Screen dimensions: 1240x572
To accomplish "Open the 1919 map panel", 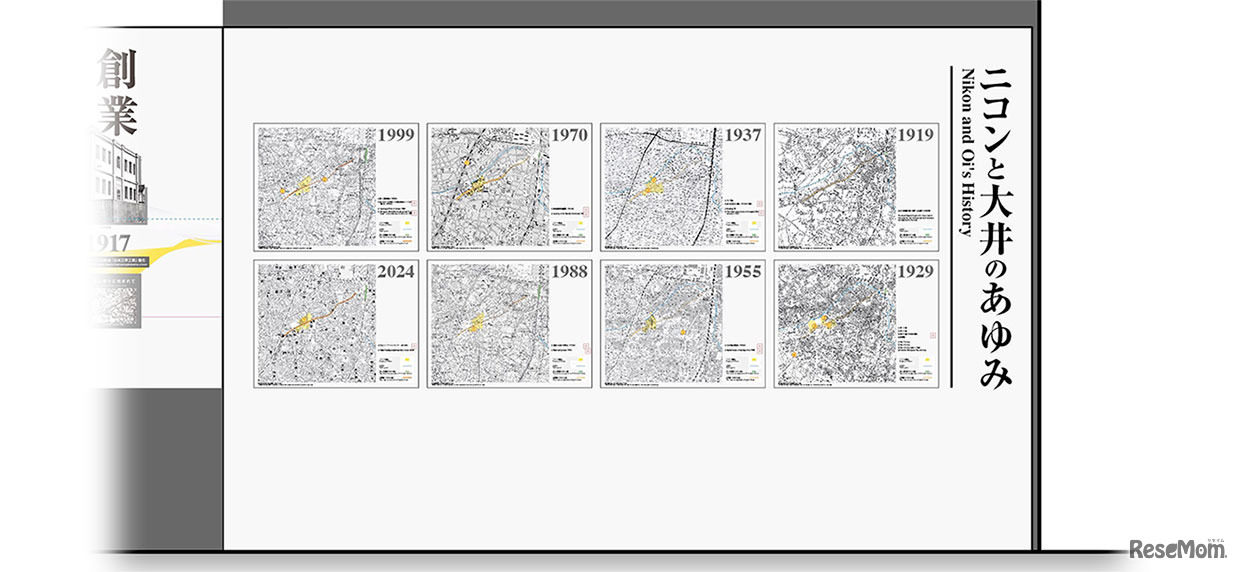I will point(856,187).
